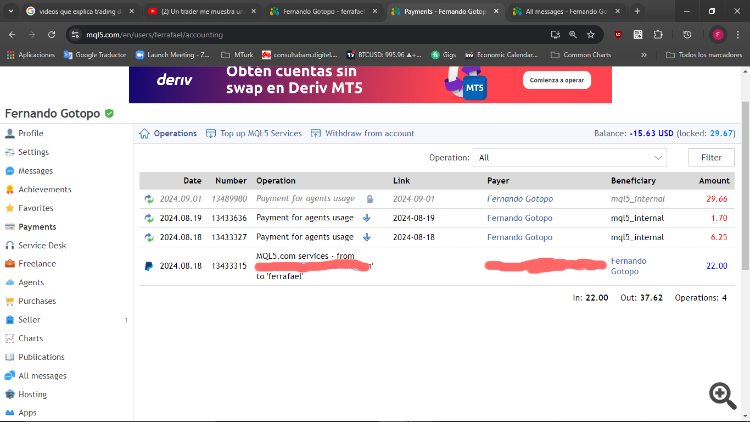Click operation number 13433315
Viewport: 750px width, 422px height.
coord(229,266)
